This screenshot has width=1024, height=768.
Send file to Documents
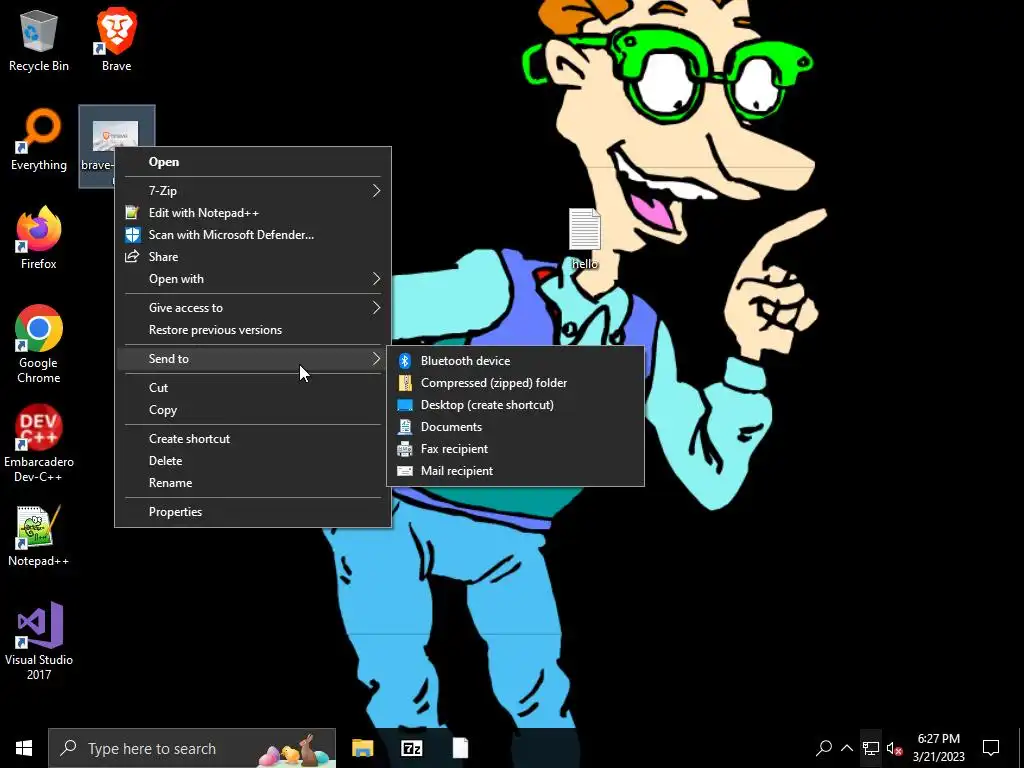[x=515, y=426]
